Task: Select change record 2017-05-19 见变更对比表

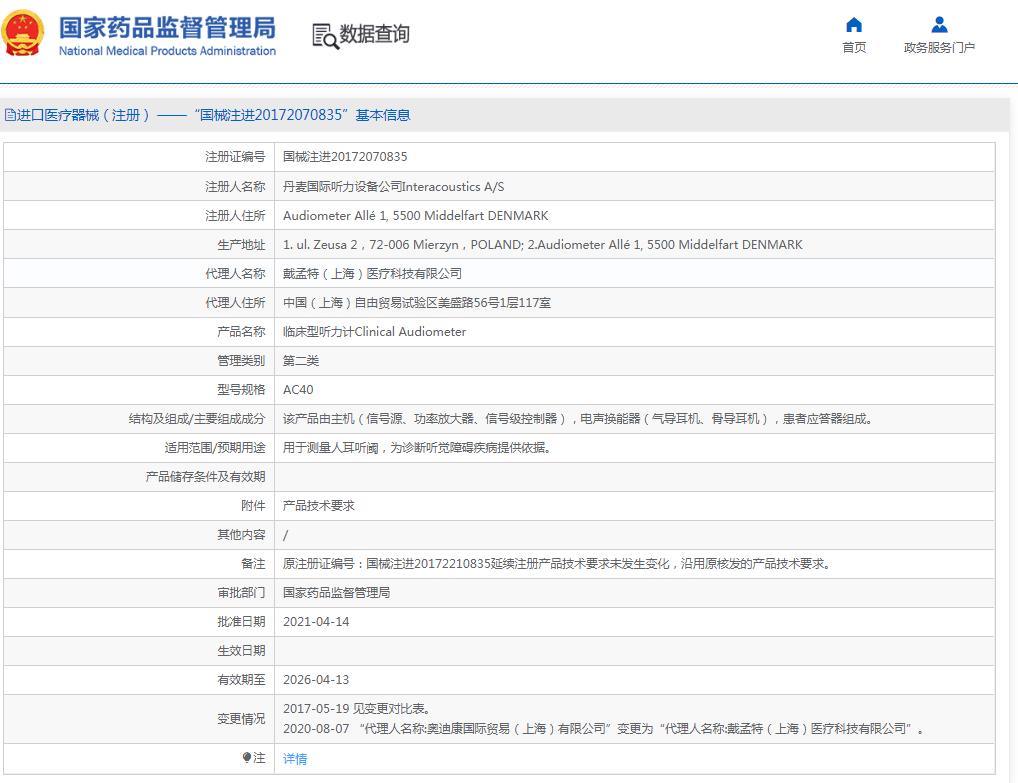Action: click(356, 708)
